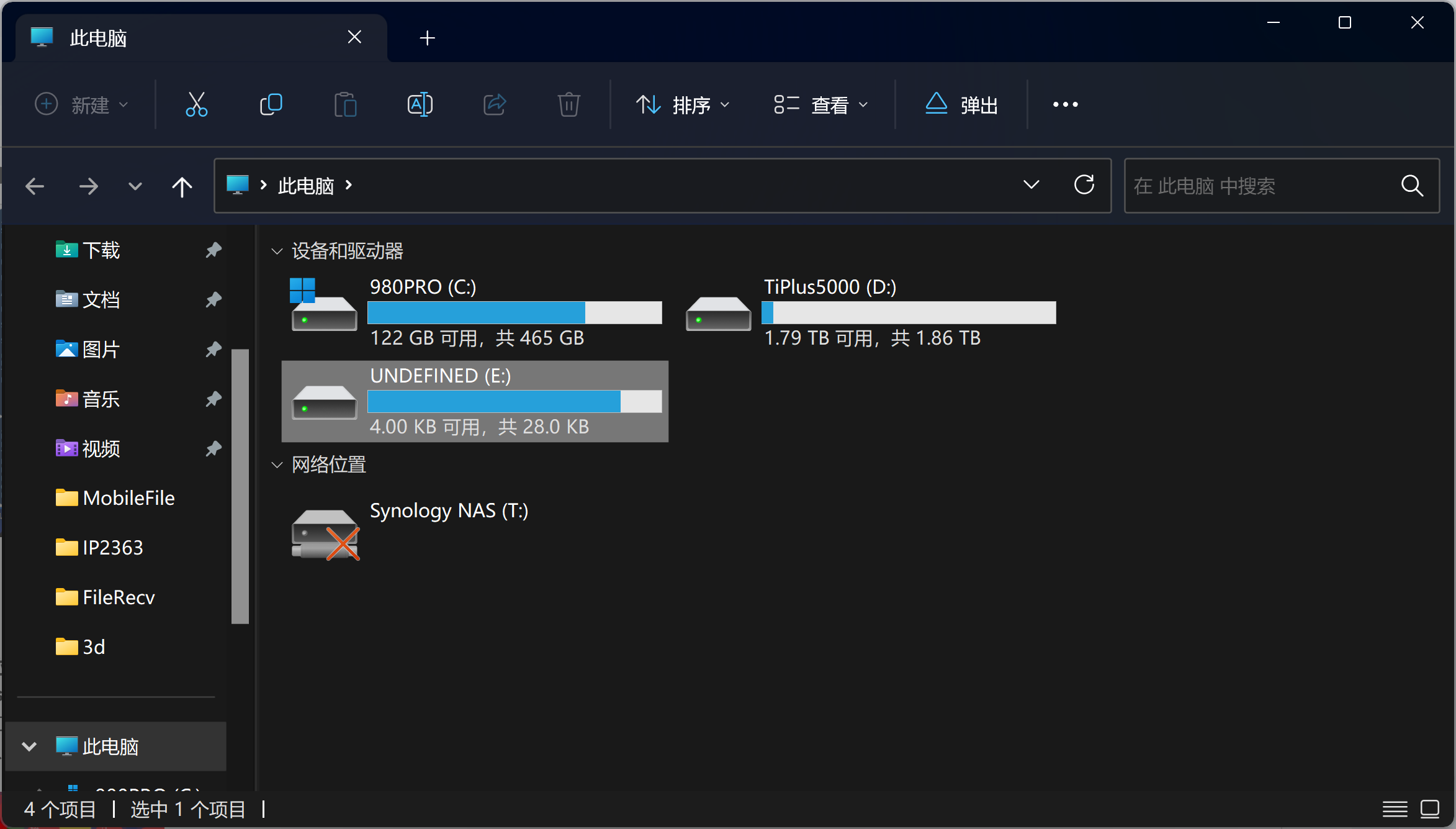Unpin 图片 using its pin icon
Viewport: 1456px width, 829px height.
(213, 349)
